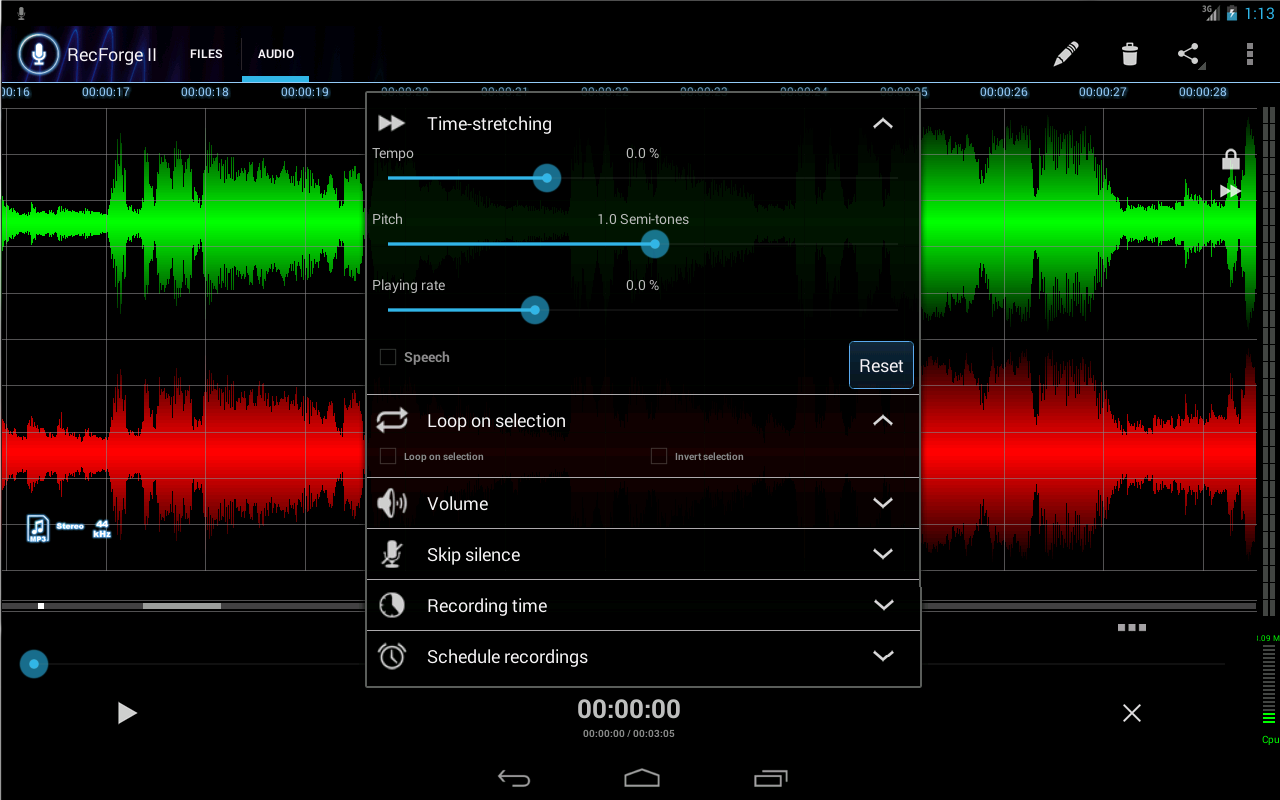Image resolution: width=1280 pixels, height=800 pixels.
Task: Click the RecForge II microphone logo
Action: pos(38,54)
